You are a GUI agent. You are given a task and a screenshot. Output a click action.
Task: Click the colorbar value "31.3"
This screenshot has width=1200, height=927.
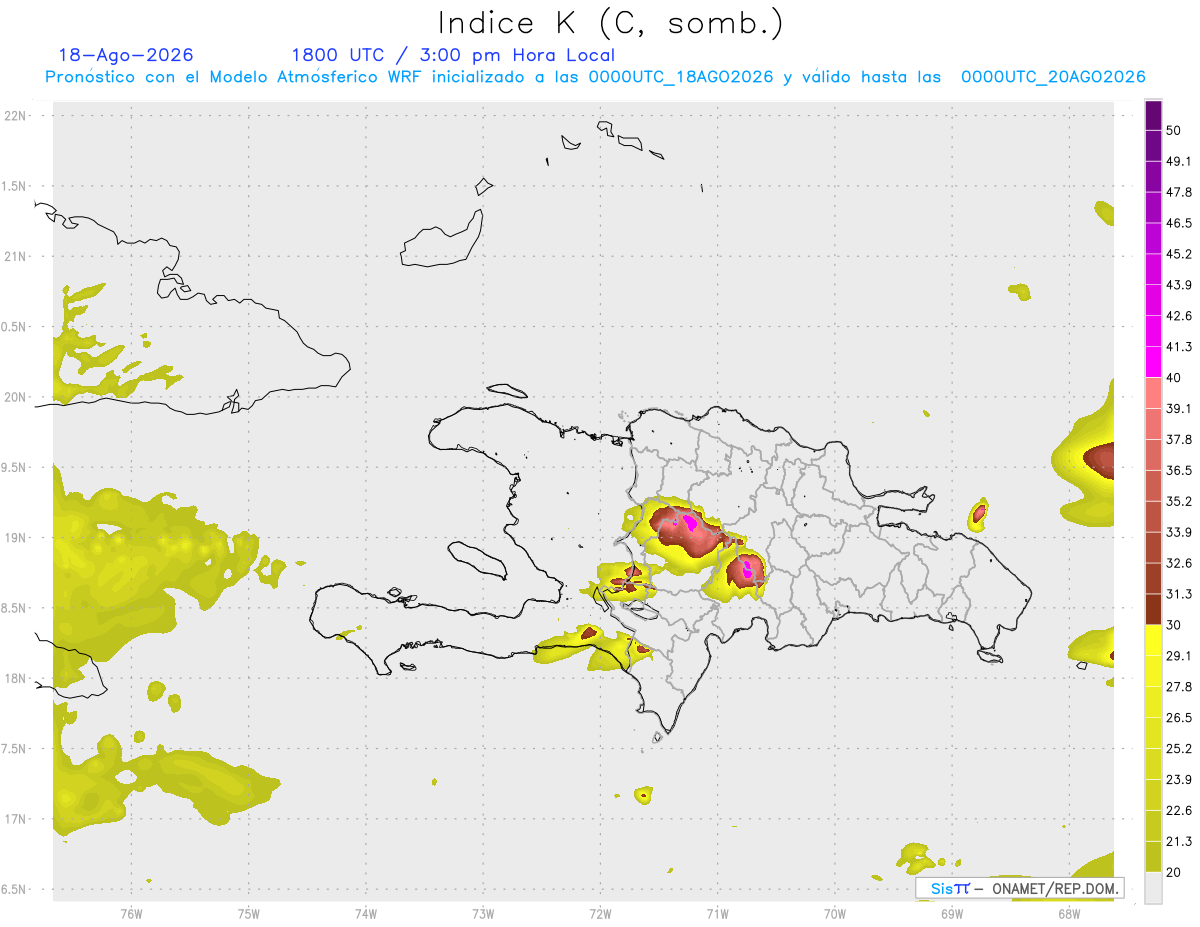click(1178, 594)
